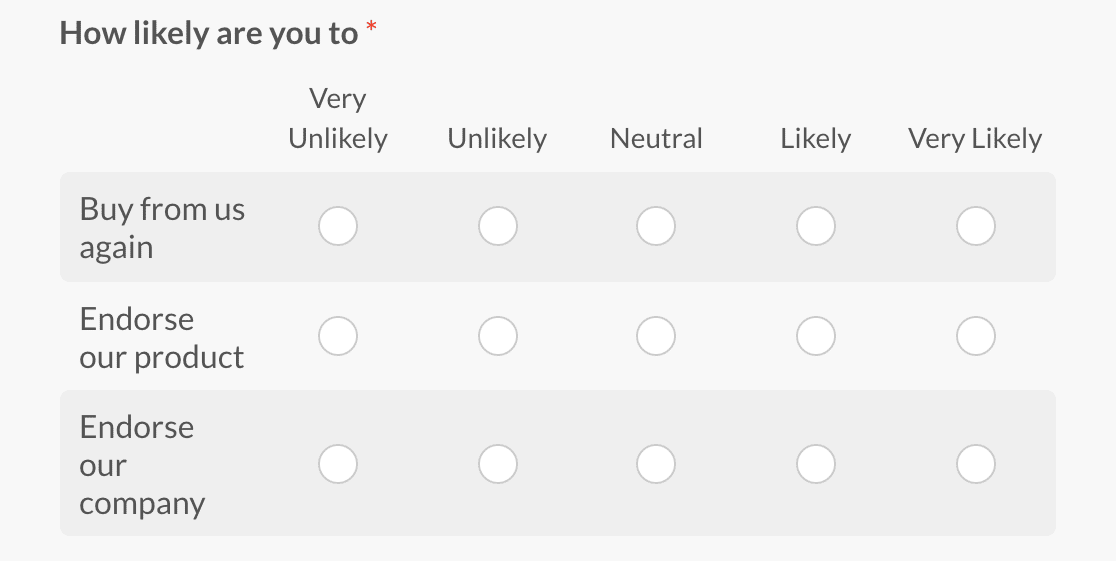Pick Very Likely for Buy from us again
This screenshot has width=1116, height=561.
(975, 227)
